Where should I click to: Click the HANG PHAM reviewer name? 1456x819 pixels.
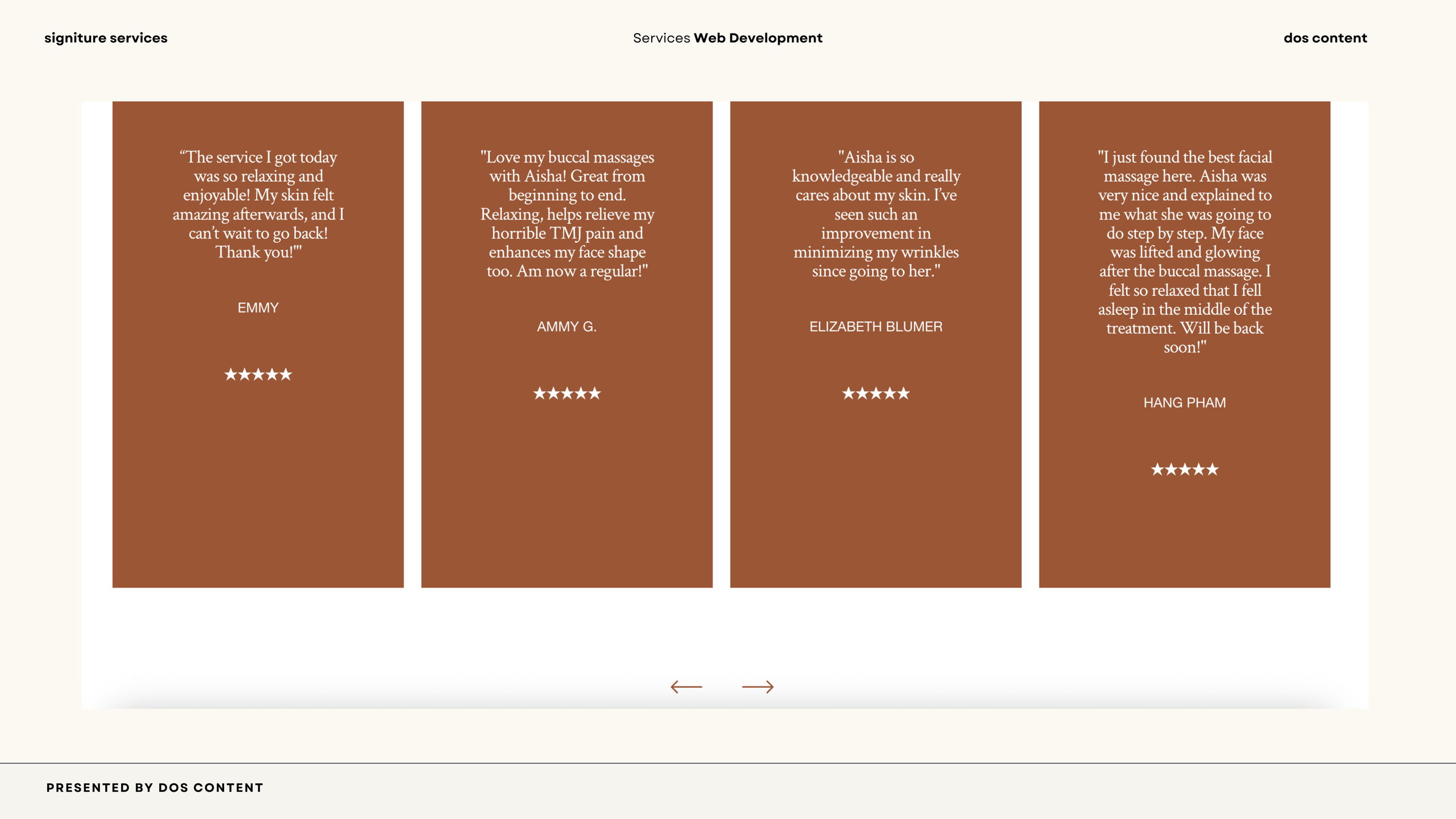click(x=1184, y=403)
